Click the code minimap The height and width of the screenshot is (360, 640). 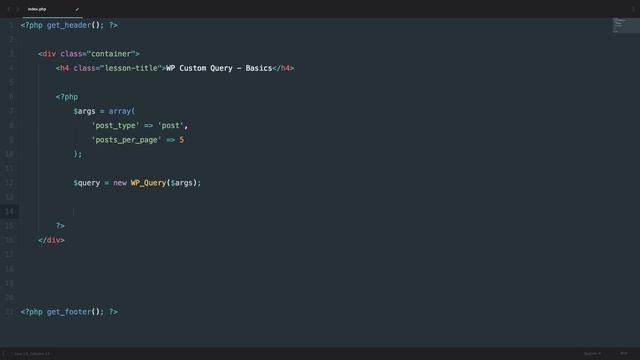[x=626, y=25]
